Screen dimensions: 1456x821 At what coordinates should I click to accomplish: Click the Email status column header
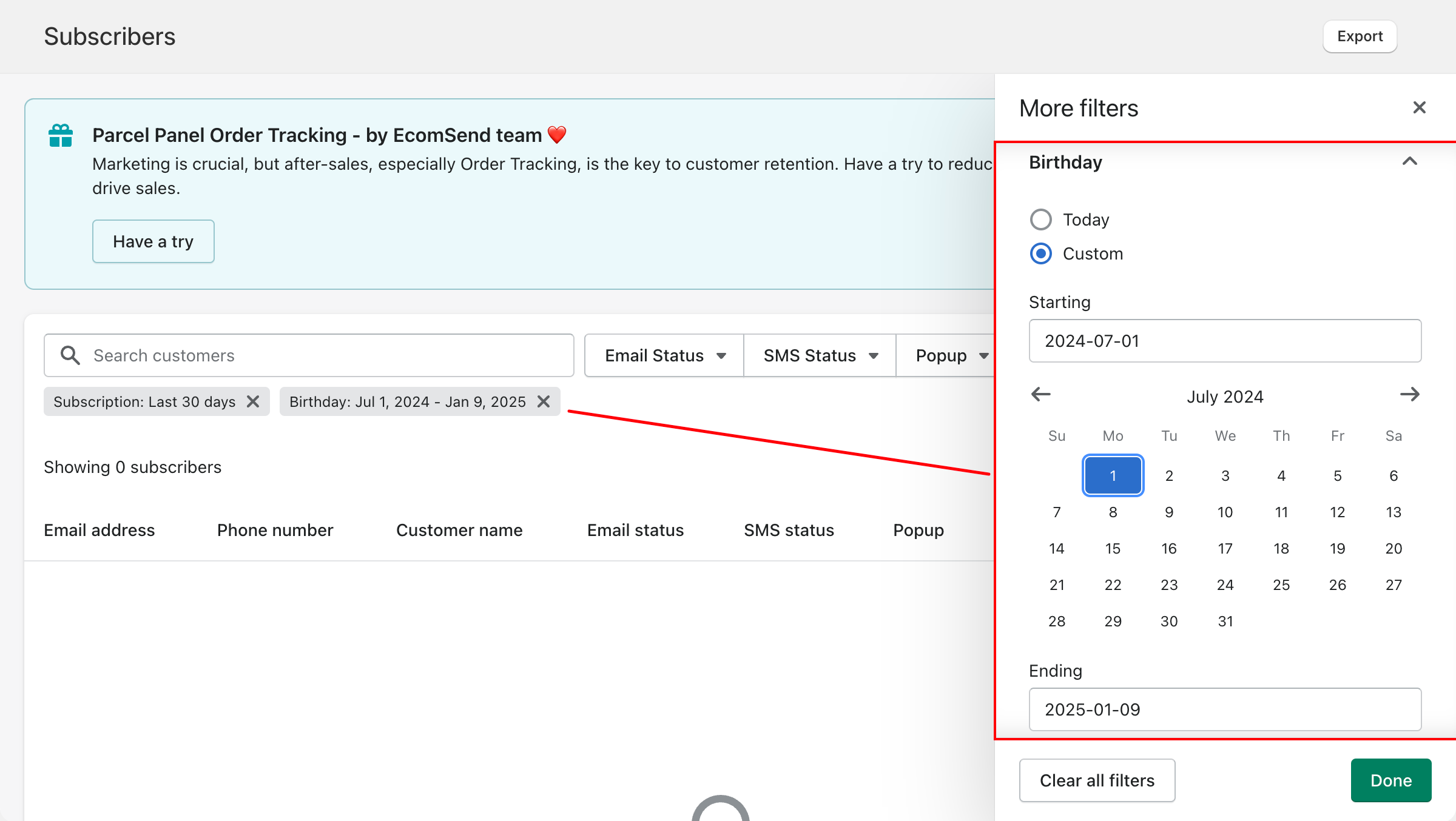(x=635, y=530)
